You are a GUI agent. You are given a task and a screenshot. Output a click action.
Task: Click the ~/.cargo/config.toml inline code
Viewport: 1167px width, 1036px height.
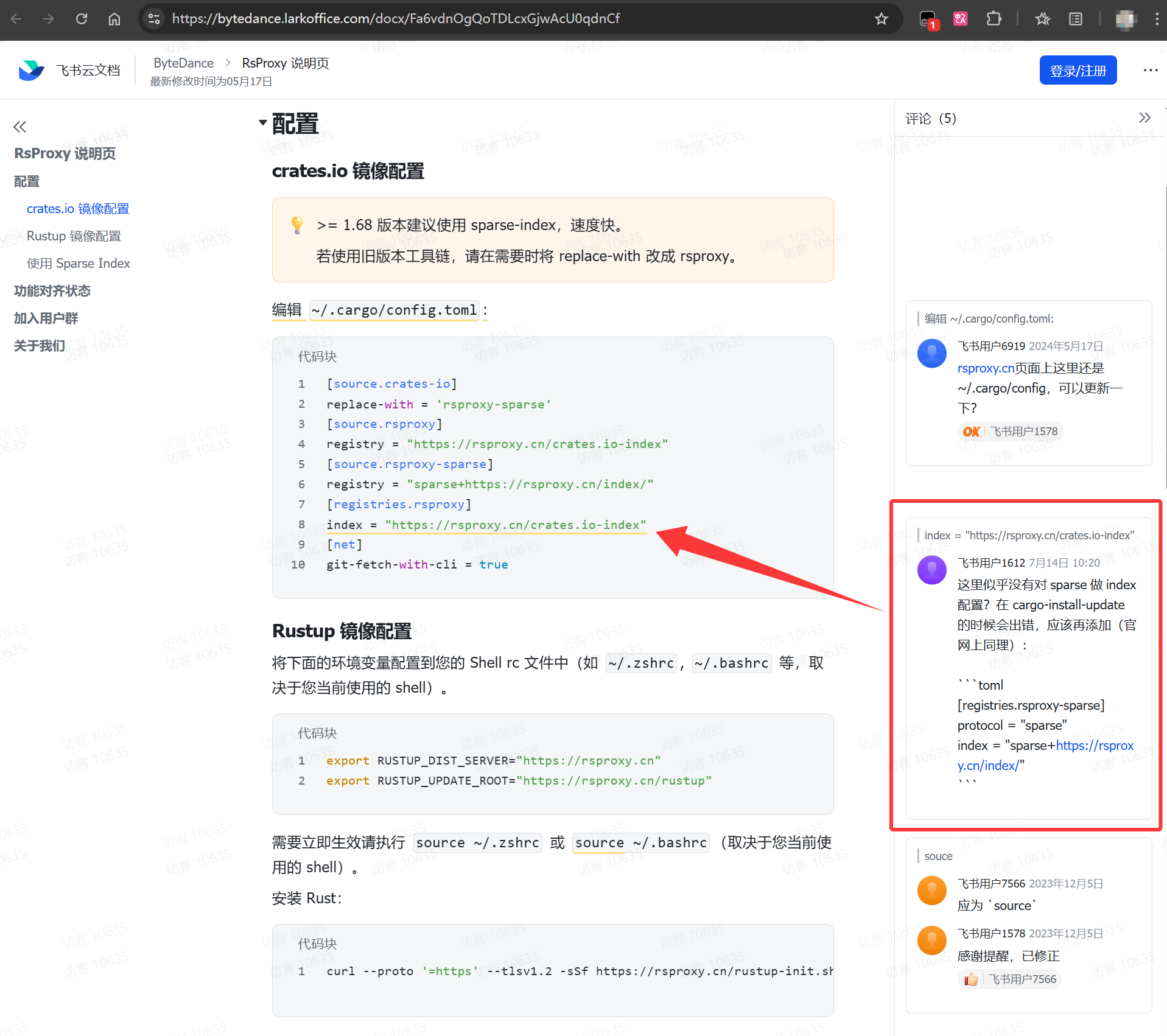click(x=394, y=310)
